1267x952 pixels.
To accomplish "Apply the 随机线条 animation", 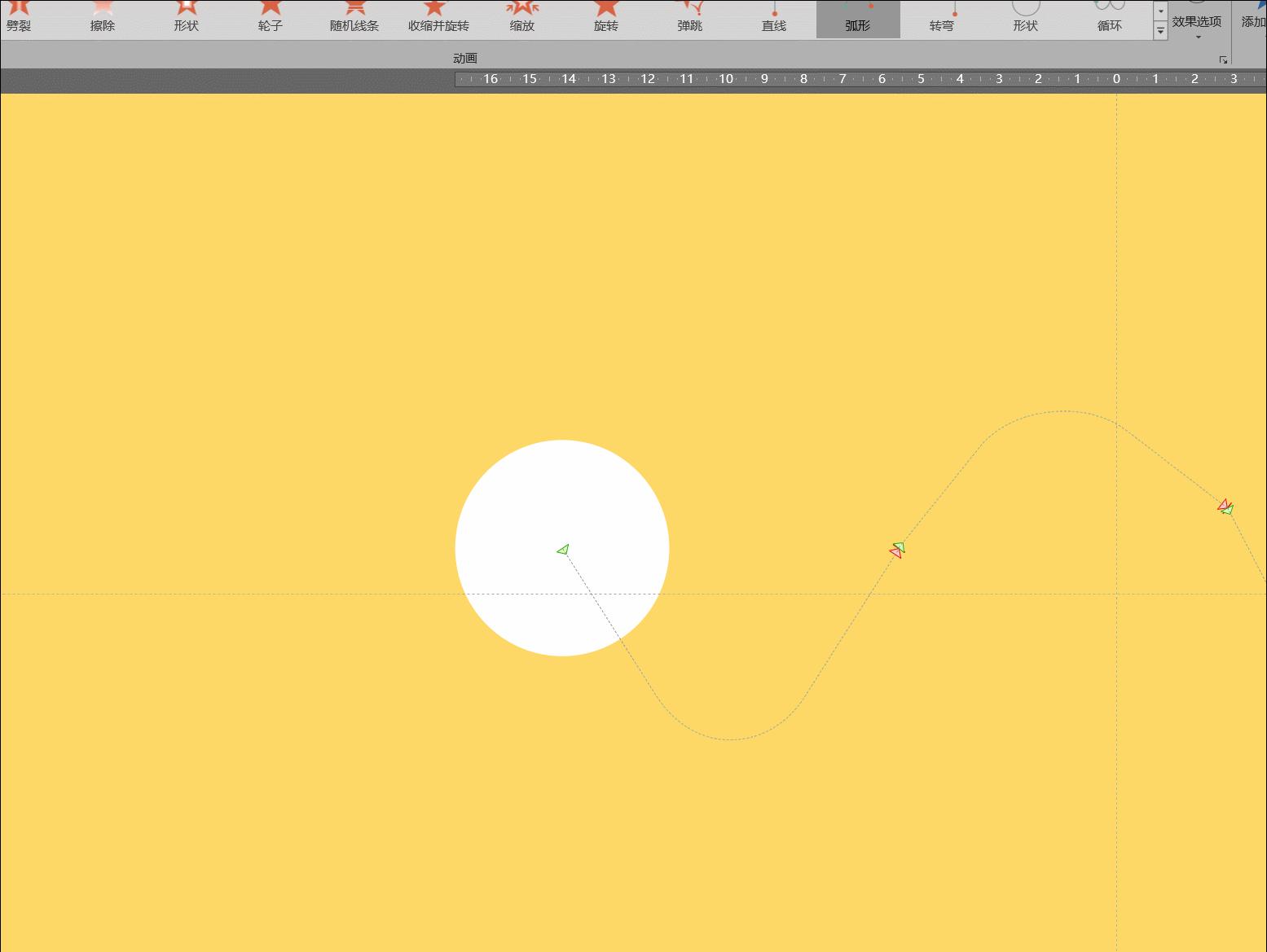I will [x=354, y=18].
